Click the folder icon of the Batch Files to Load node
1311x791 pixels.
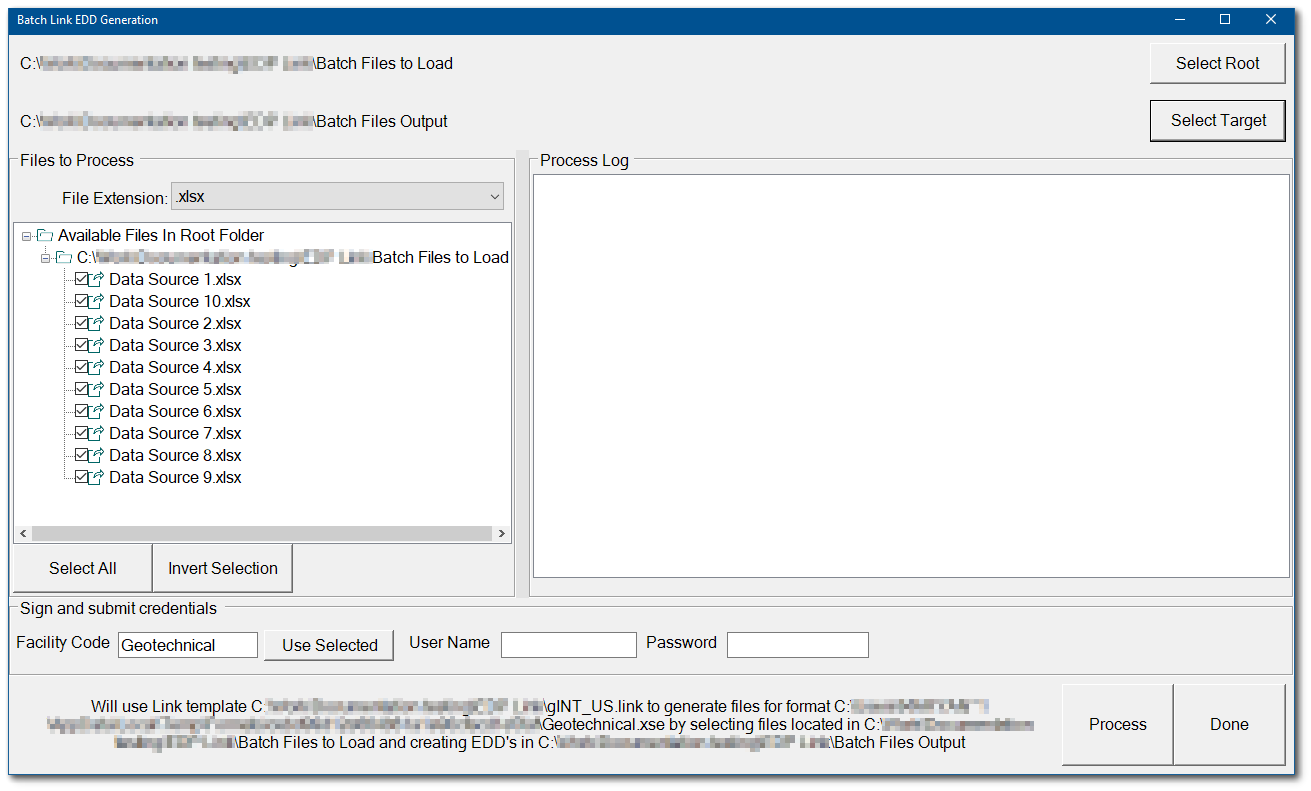coord(62,257)
